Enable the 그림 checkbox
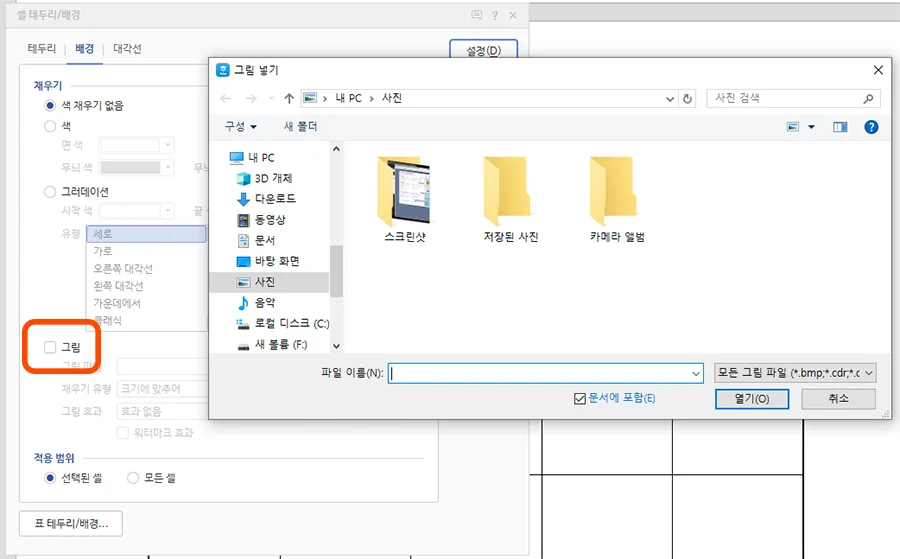 (x=50, y=347)
